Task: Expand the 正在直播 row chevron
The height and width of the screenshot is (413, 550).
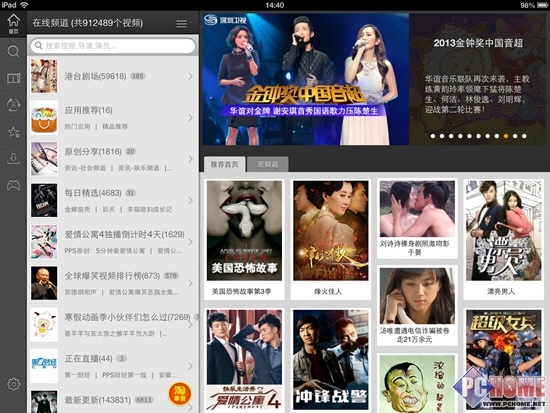Action: pos(190,366)
